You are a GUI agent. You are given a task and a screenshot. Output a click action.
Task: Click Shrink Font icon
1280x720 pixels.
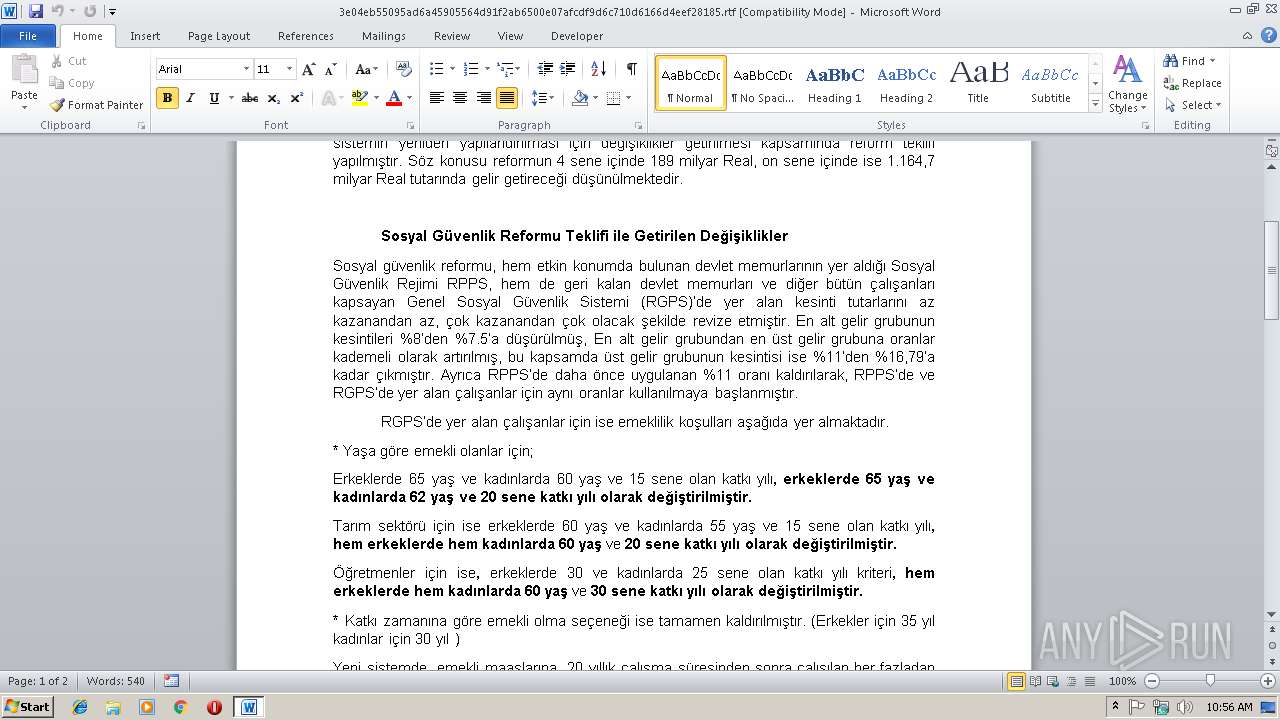pyautogui.click(x=330, y=69)
